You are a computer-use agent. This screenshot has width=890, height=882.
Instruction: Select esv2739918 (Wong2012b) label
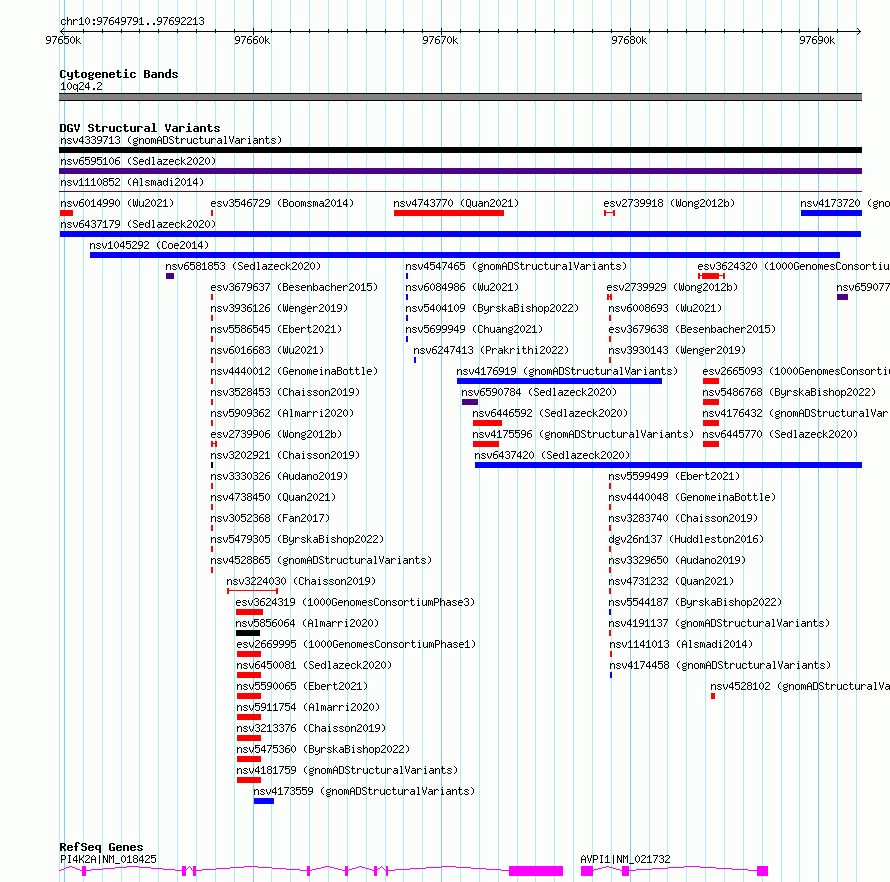[669, 203]
